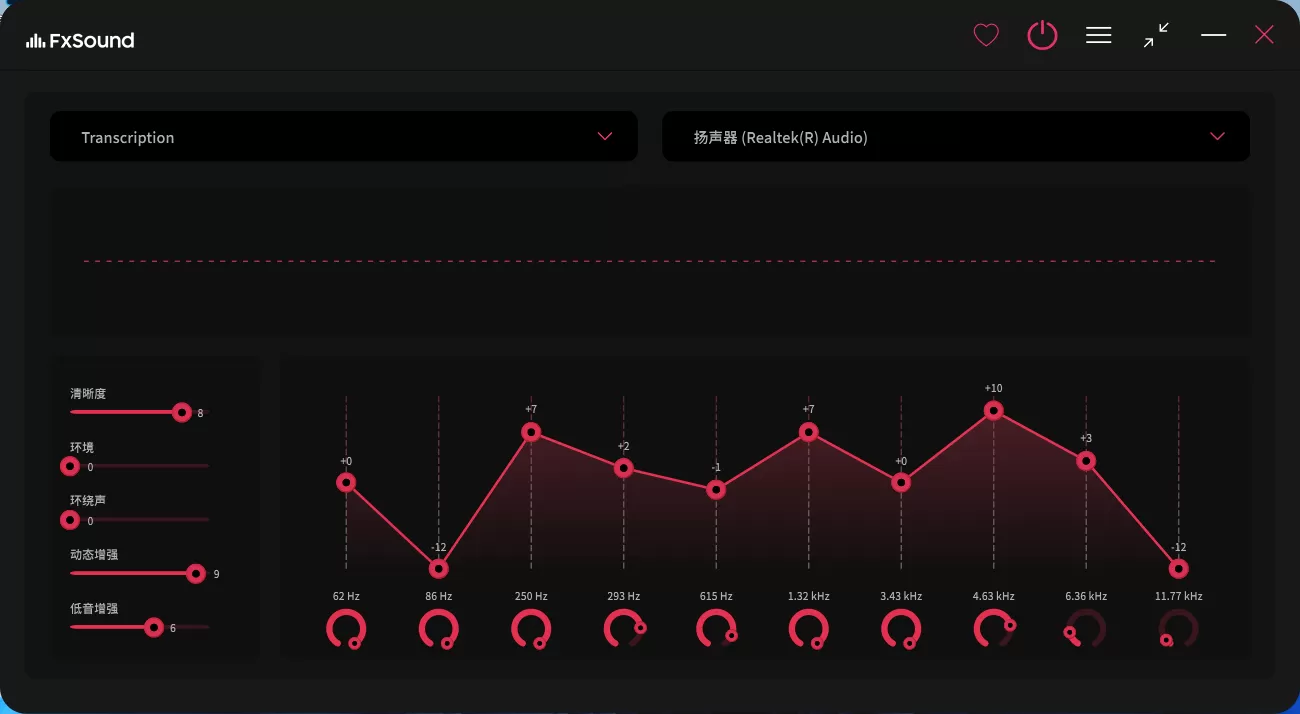Click the 清晰度 slider handle
Screen dimensions: 1300x714
click(181, 412)
